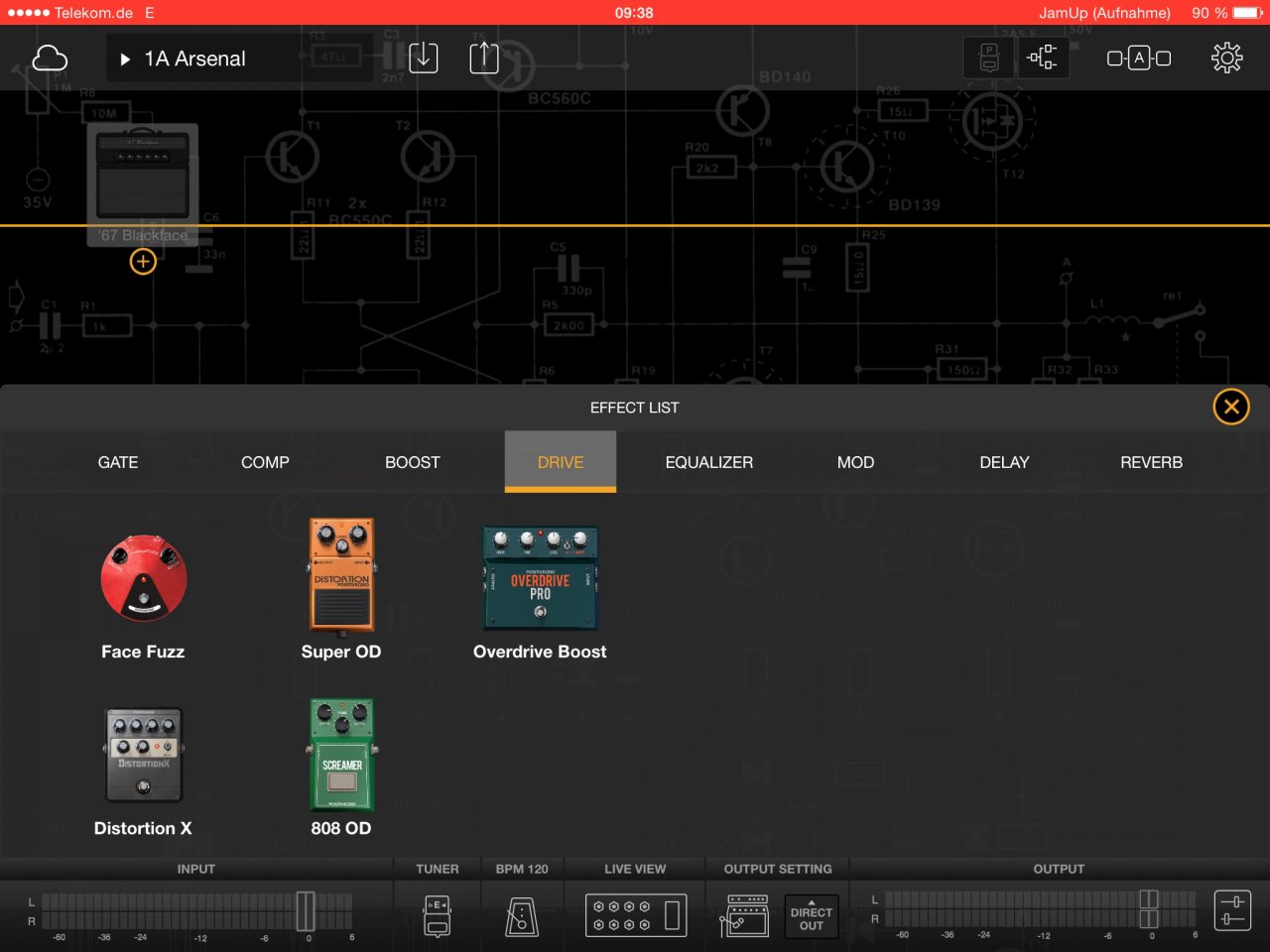This screenshot has width=1270, height=952.
Task: Switch to the pedalboard view icon
Action: (989, 59)
